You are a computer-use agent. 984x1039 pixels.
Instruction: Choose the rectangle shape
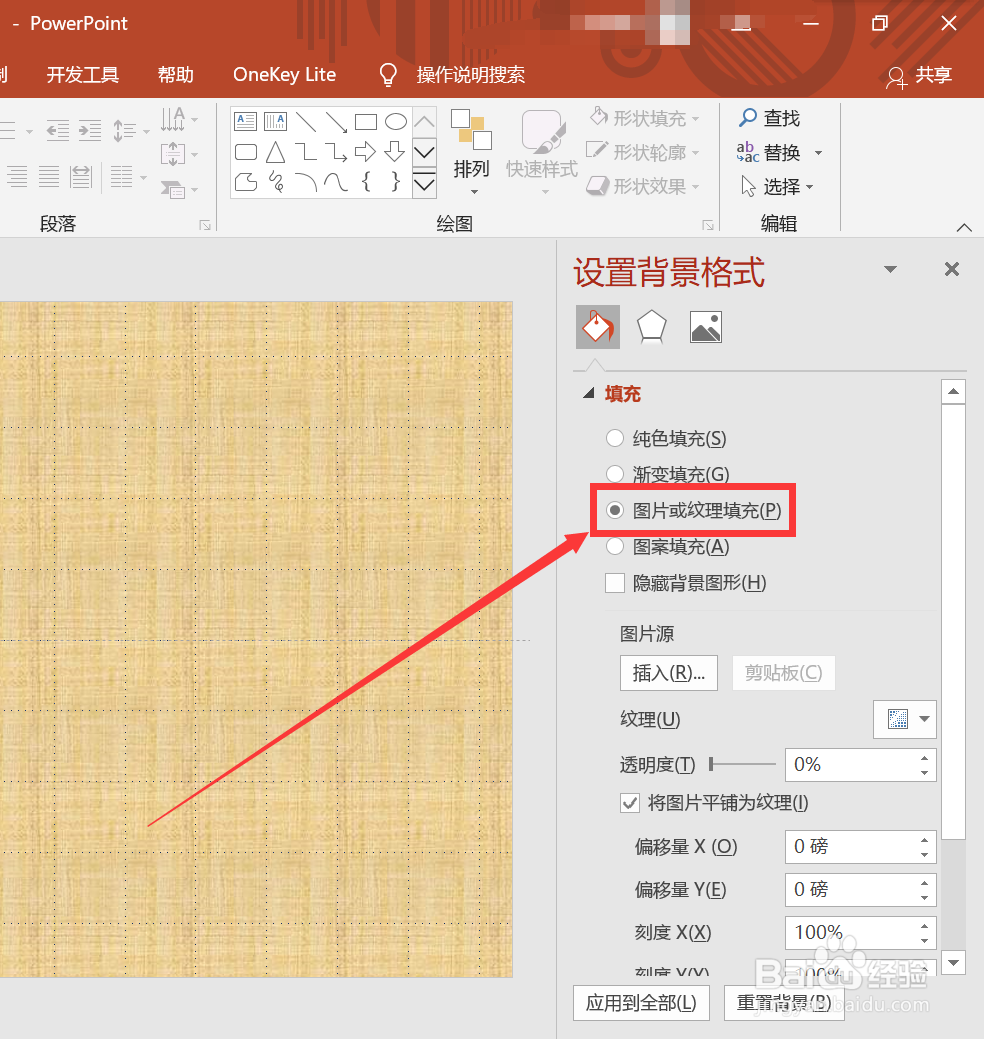366,122
